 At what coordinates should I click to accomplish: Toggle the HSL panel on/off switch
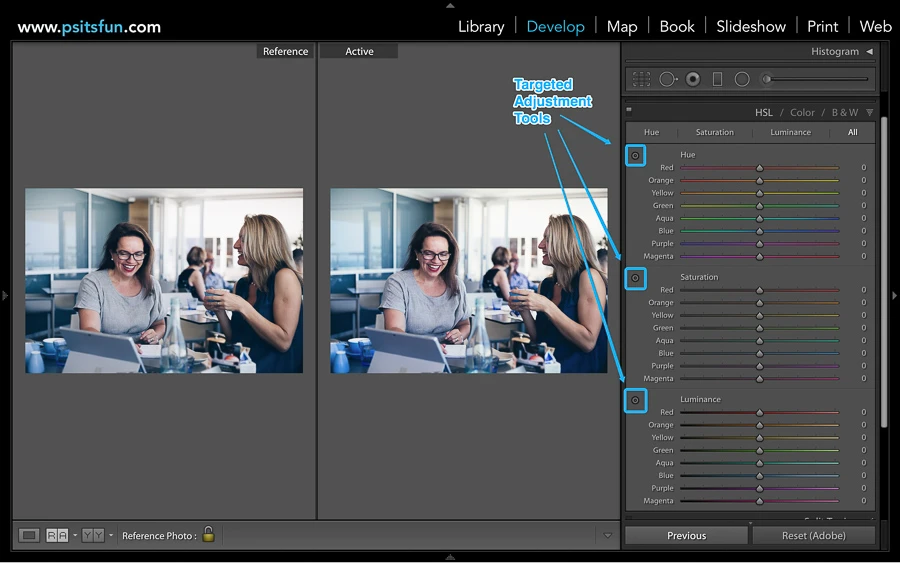629,110
